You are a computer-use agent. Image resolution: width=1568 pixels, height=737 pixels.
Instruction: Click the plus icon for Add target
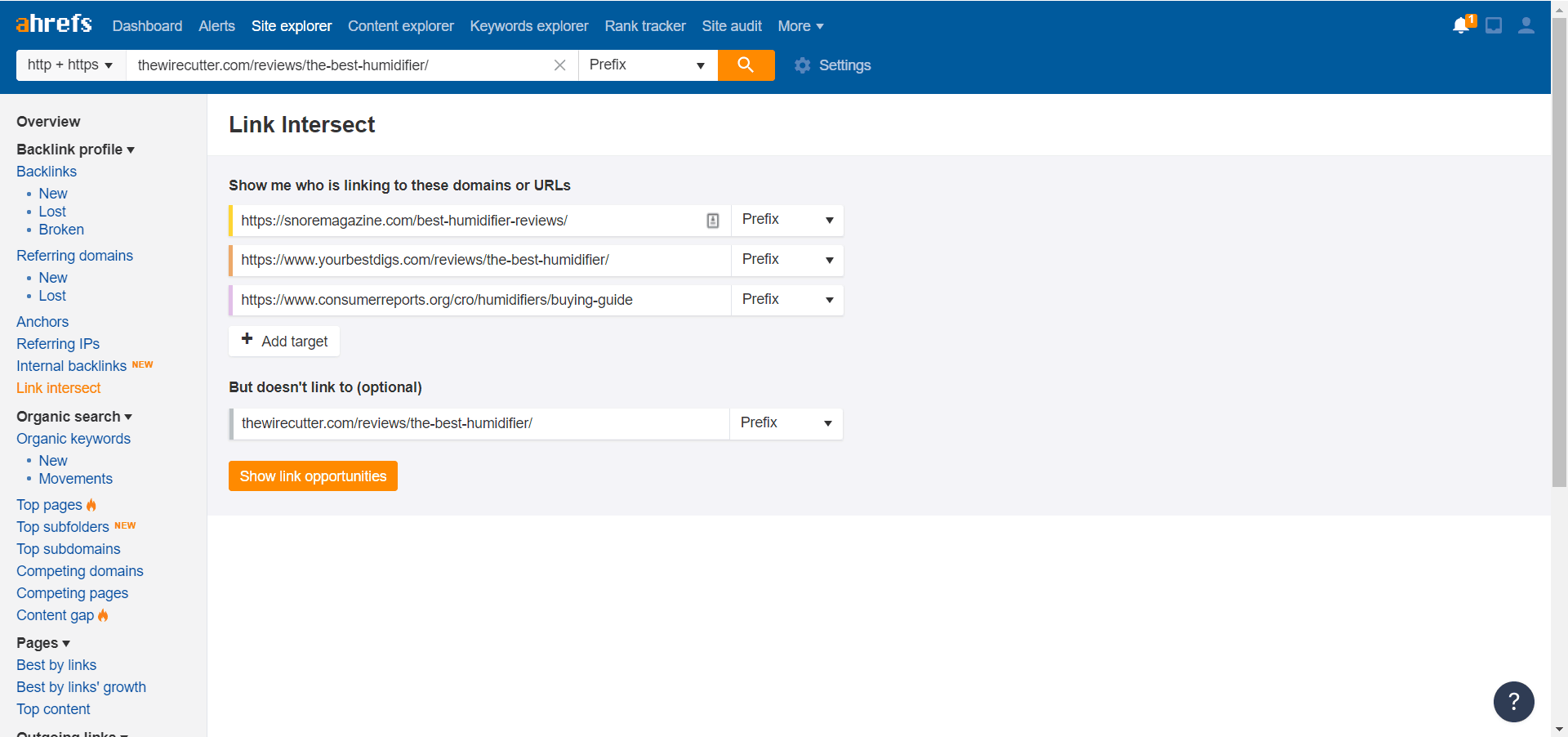point(247,338)
